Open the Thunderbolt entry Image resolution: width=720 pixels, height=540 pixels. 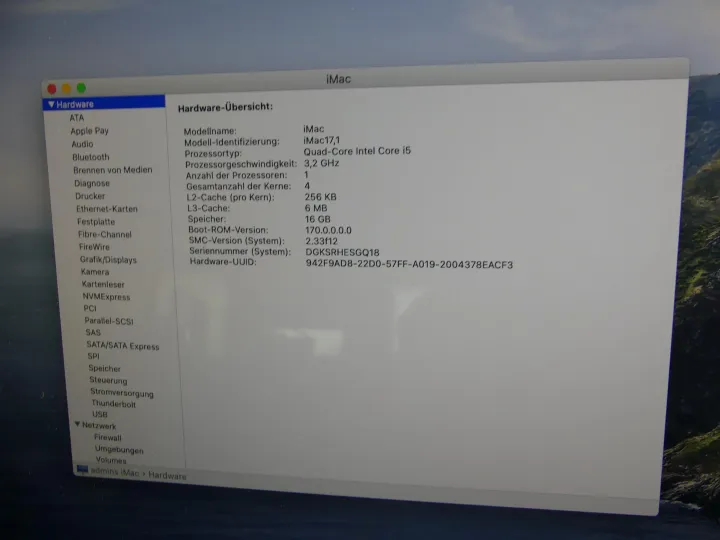coord(113,404)
